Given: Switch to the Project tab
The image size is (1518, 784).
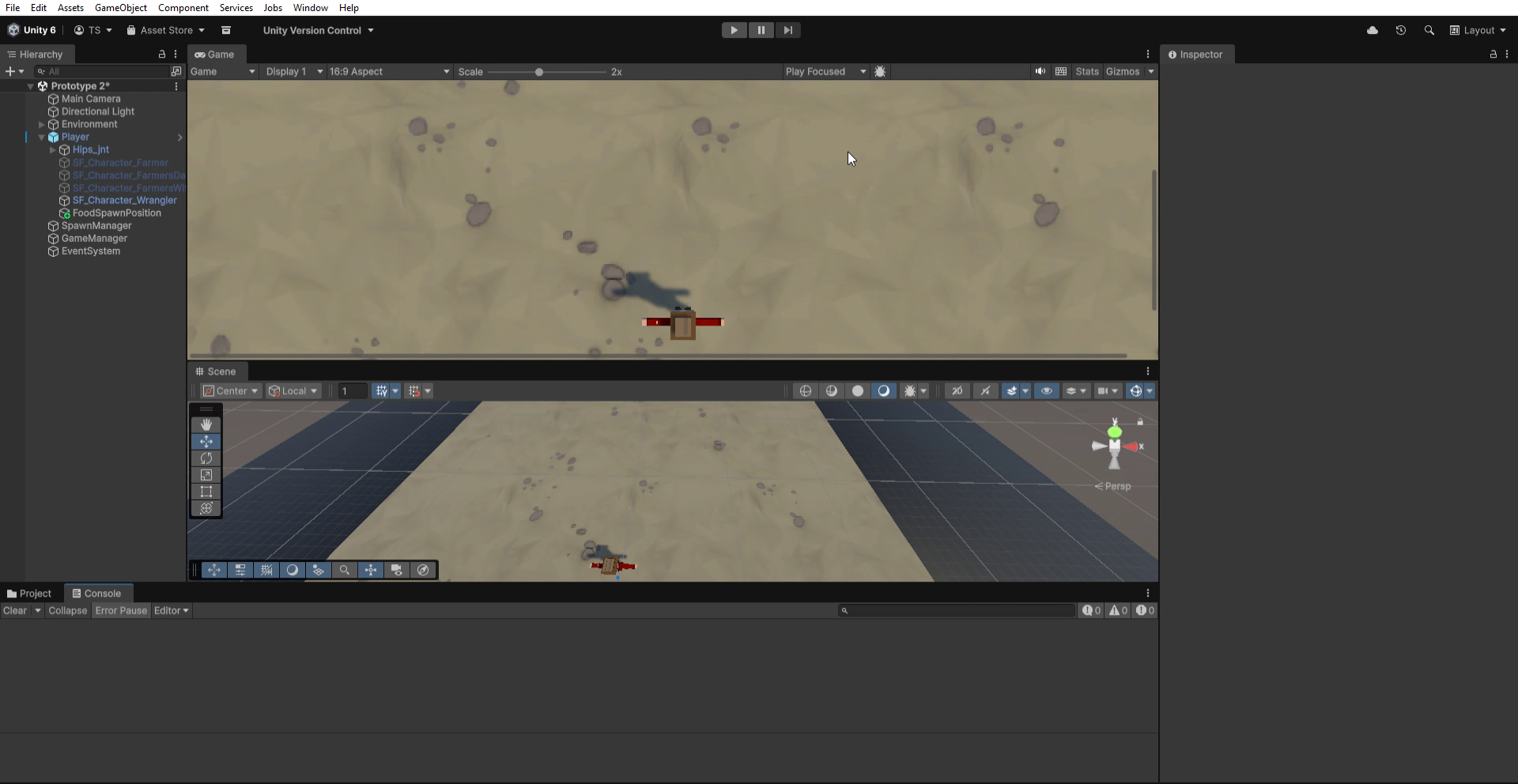Looking at the screenshot, I should (x=34, y=594).
